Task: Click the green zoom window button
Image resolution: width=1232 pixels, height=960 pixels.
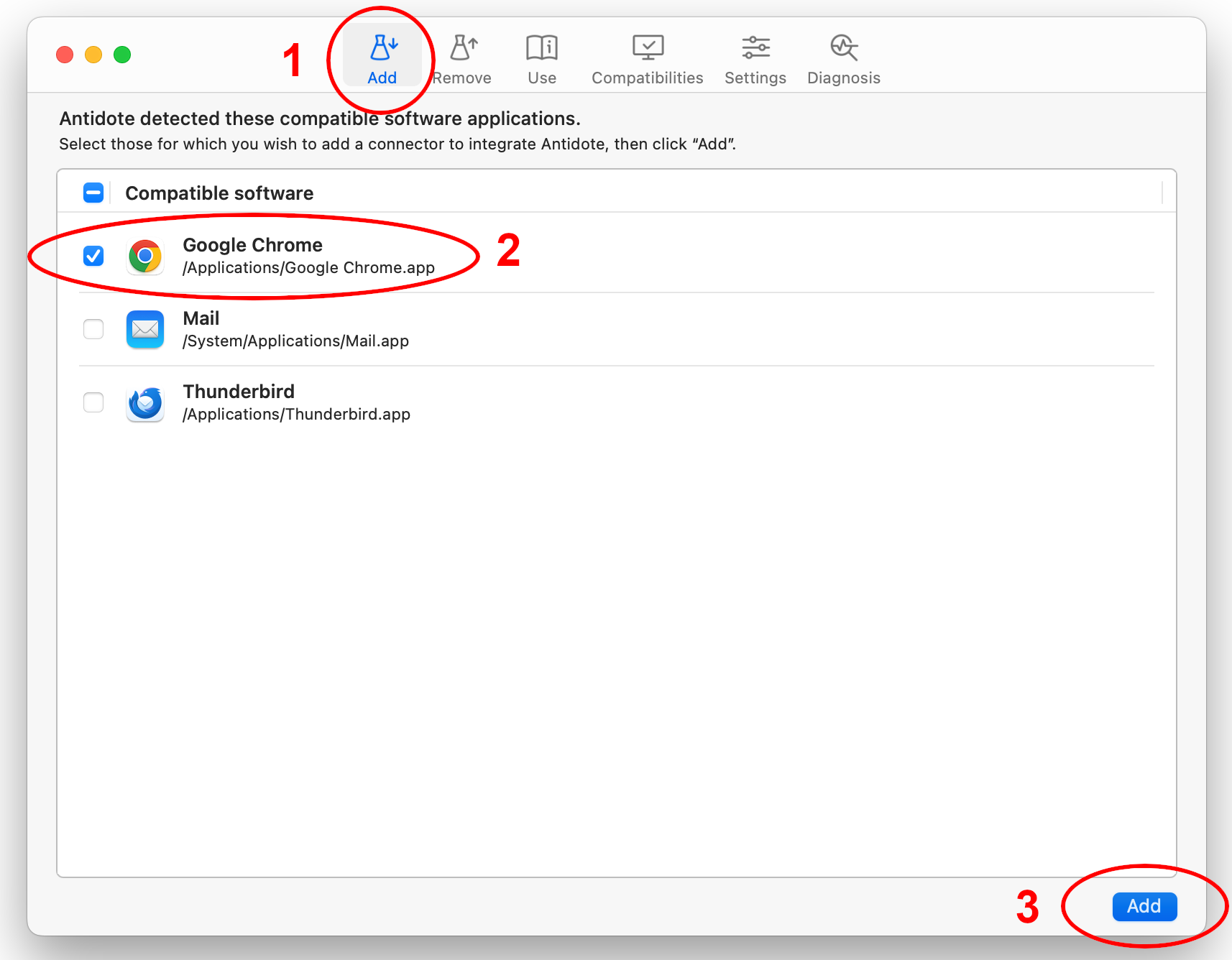Action: tap(122, 55)
